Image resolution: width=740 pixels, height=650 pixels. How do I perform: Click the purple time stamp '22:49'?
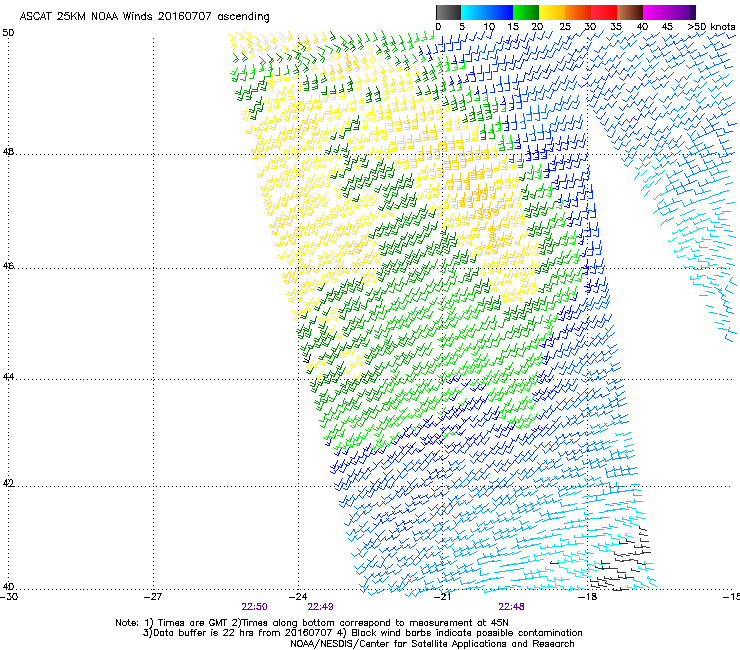point(320,607)
